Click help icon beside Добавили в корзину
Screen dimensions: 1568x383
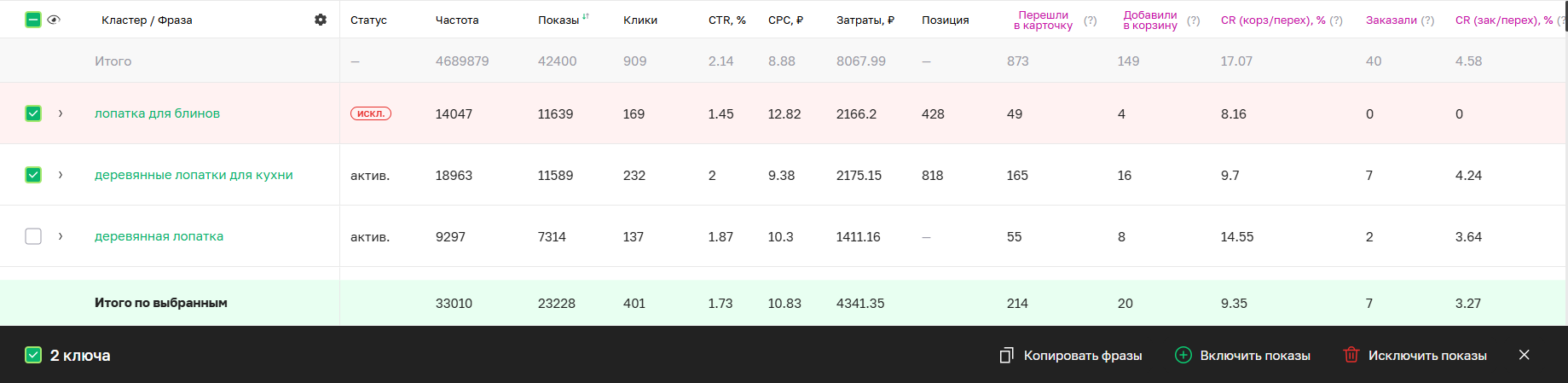(1193, 20)
